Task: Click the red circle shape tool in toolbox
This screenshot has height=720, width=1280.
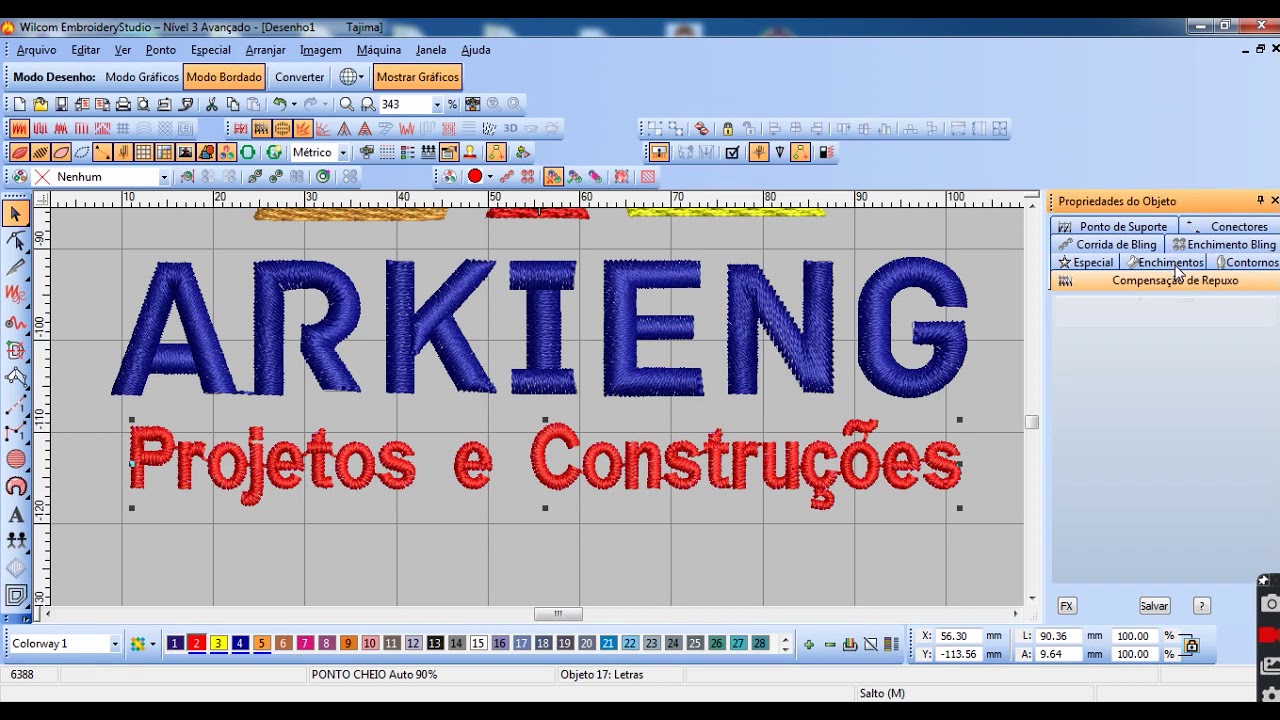Action: point(16,460)
